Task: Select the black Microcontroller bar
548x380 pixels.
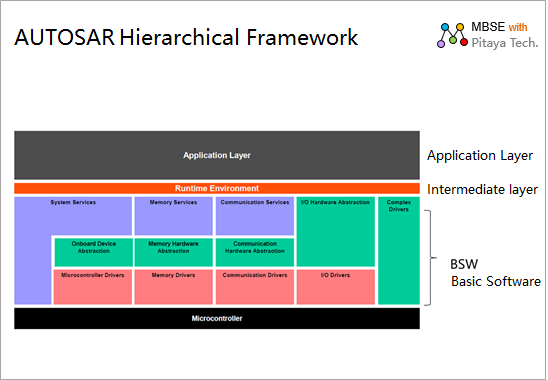Action: [217, 318]
